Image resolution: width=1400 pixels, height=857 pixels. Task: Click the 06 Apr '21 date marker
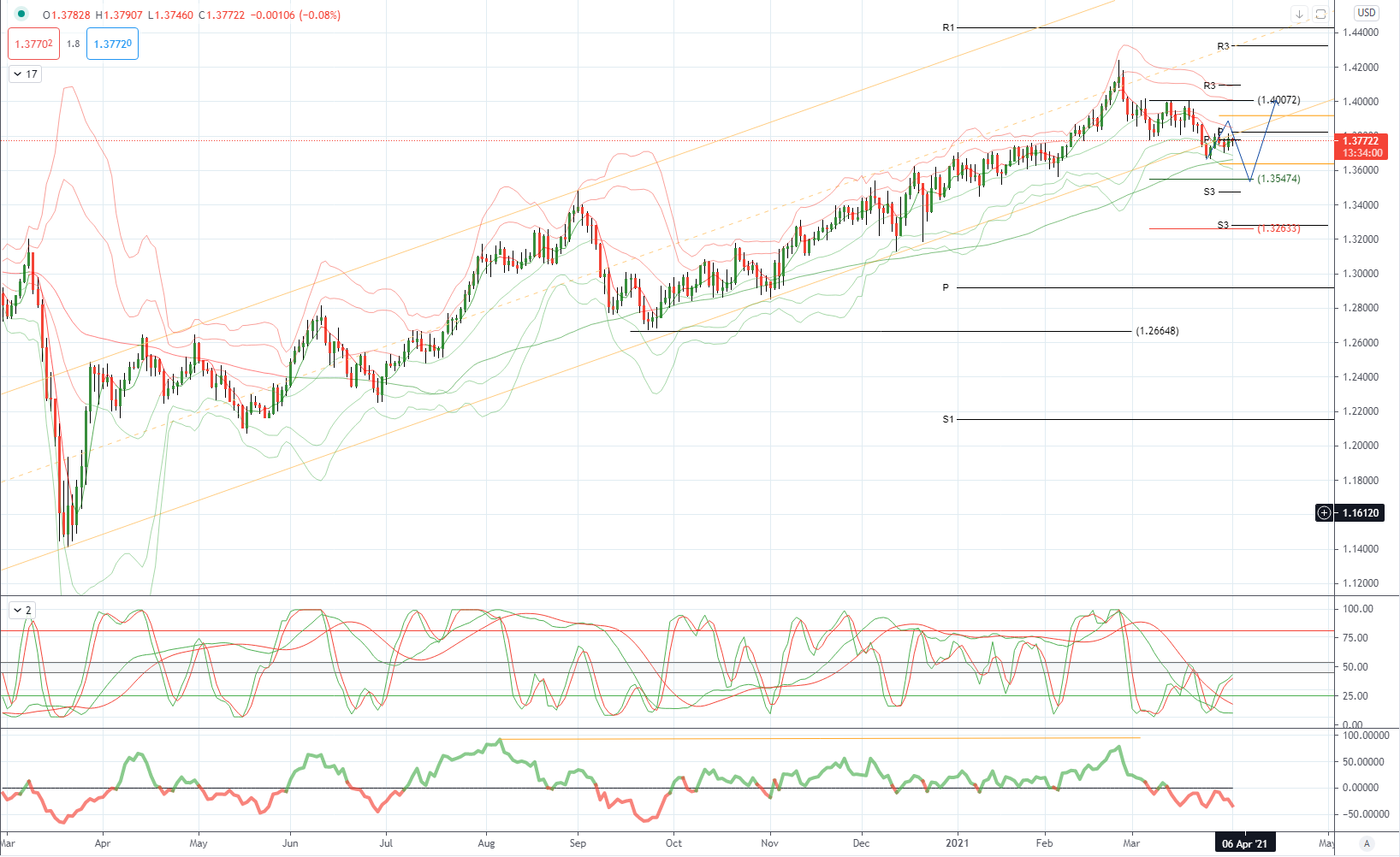pyautogui.click(x=1244, y=844)
